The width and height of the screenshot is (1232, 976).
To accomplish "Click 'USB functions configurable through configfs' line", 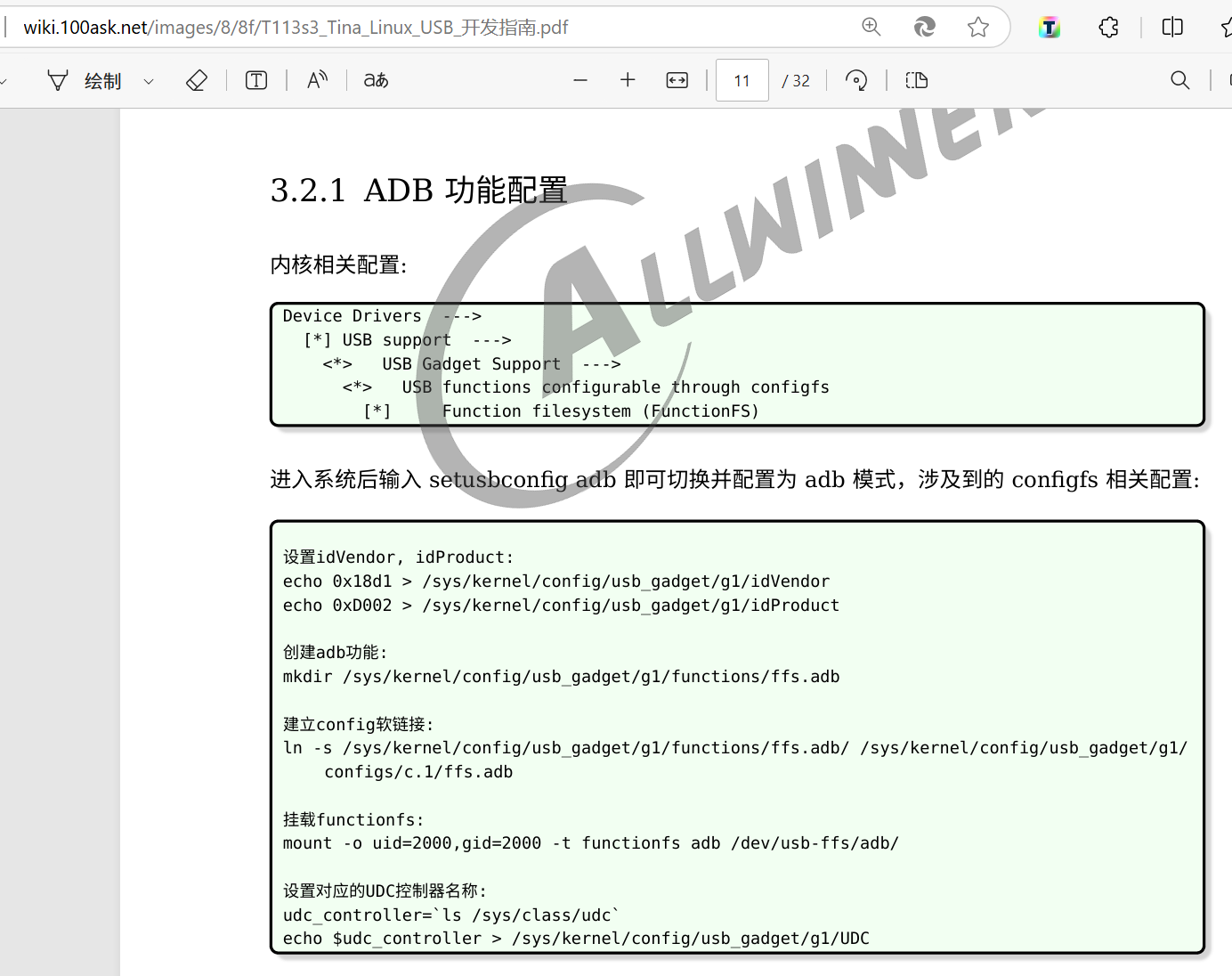I will [x=586, y=387].
